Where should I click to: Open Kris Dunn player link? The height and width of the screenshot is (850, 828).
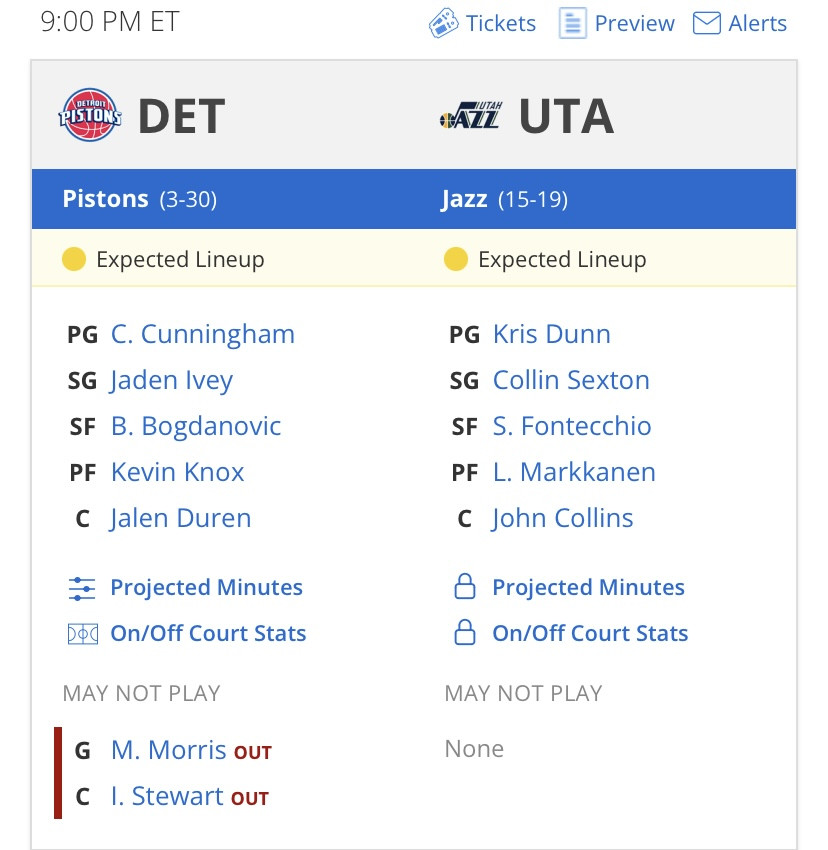coord(551,334)
